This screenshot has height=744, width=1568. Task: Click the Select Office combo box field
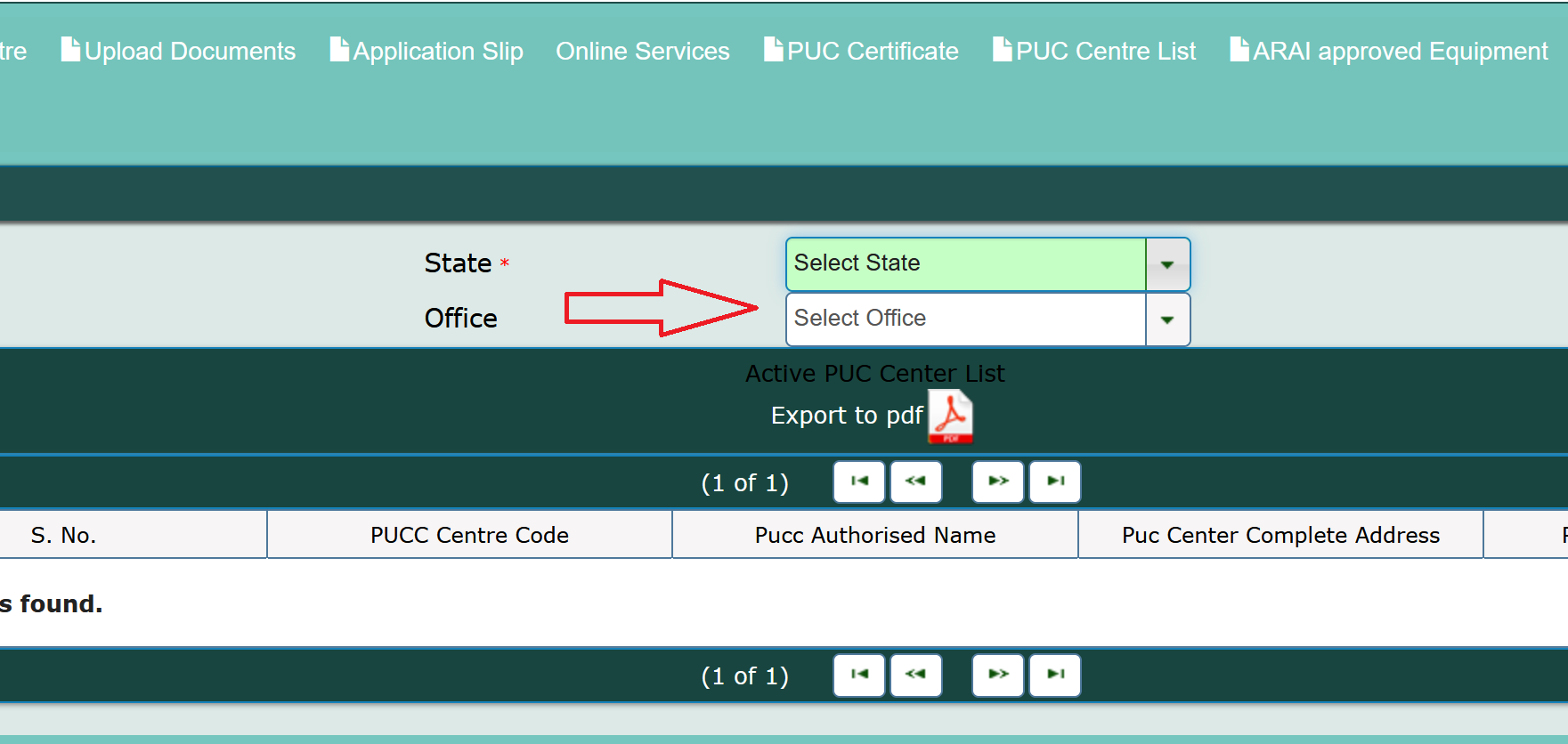point(965,319)
